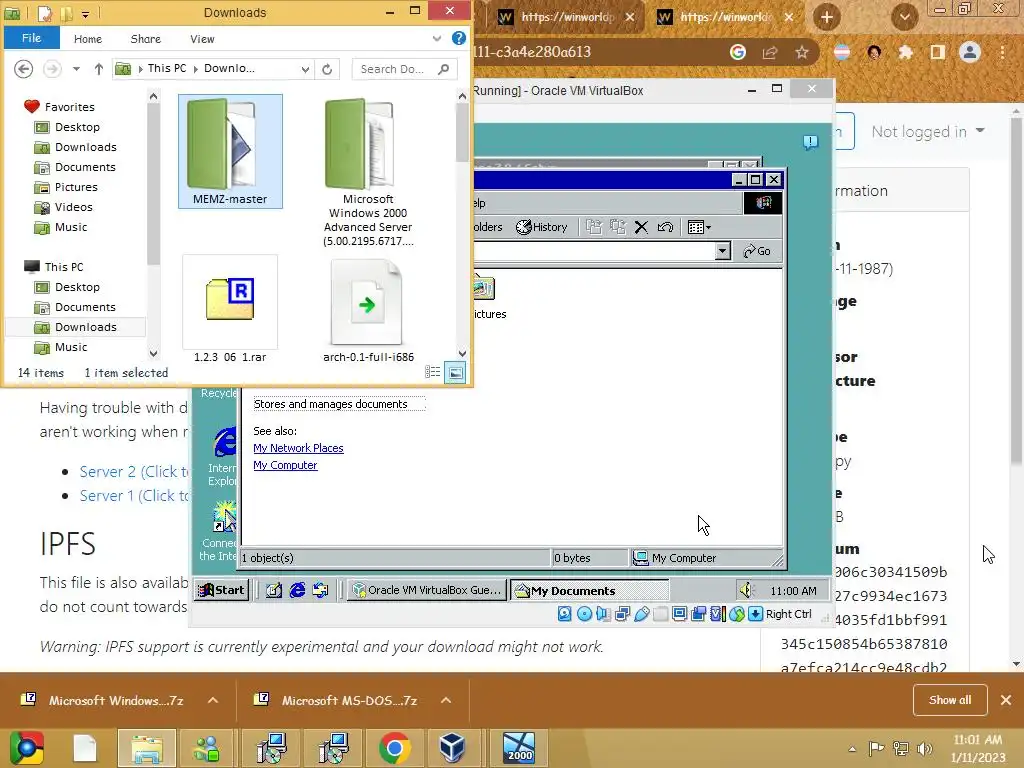
Task: Open the View ribbon tab
Action: (202, 39)
